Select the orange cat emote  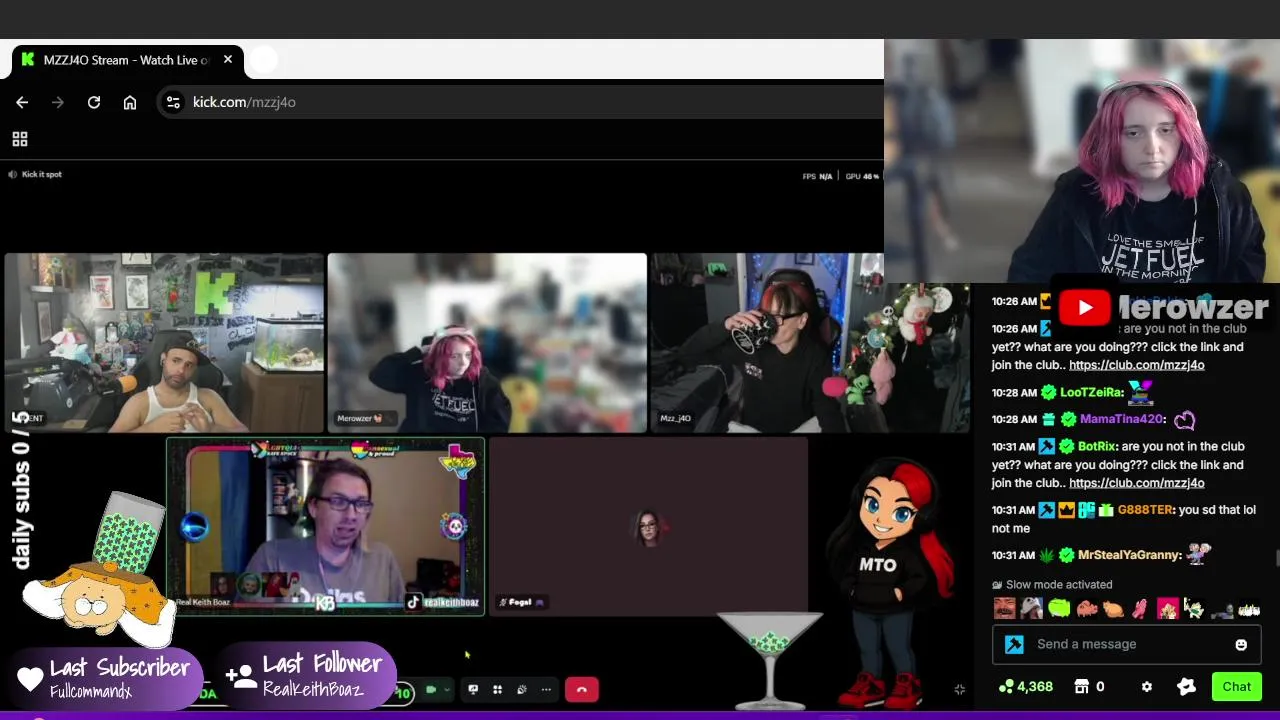click(1113, 608)
